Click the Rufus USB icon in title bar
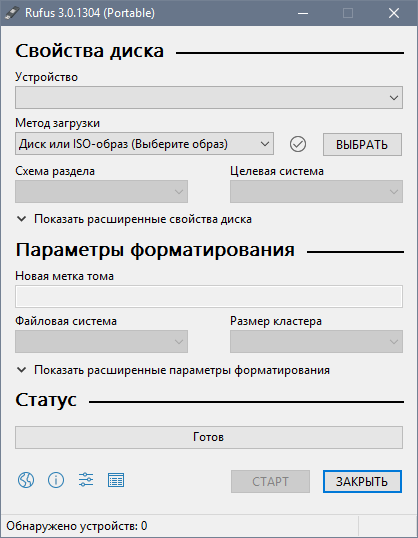Viewport: 418px width, 538px height. 12,13
